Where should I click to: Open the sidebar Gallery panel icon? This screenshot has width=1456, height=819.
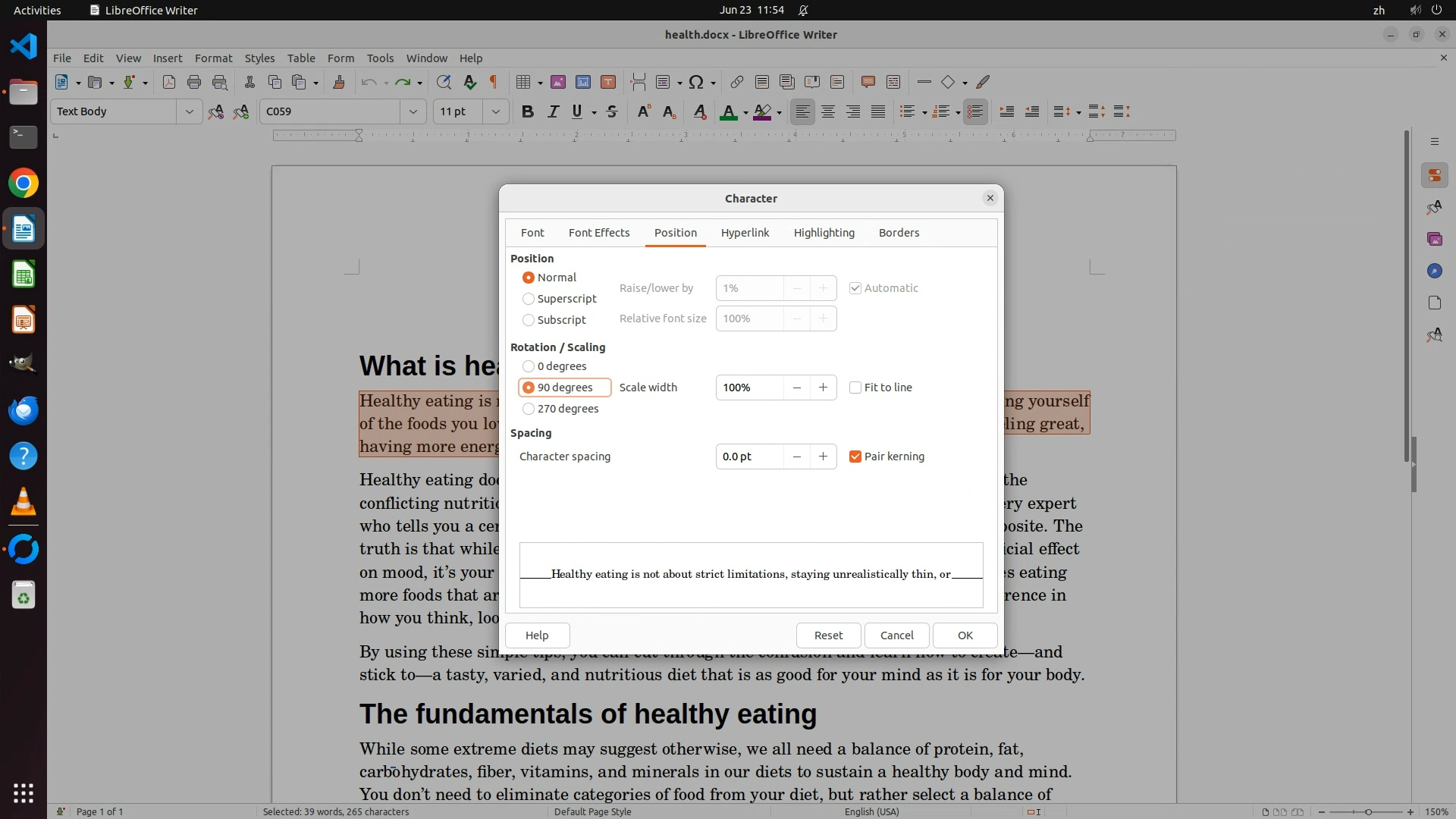pyautogui.click(x=1434, y=239)
